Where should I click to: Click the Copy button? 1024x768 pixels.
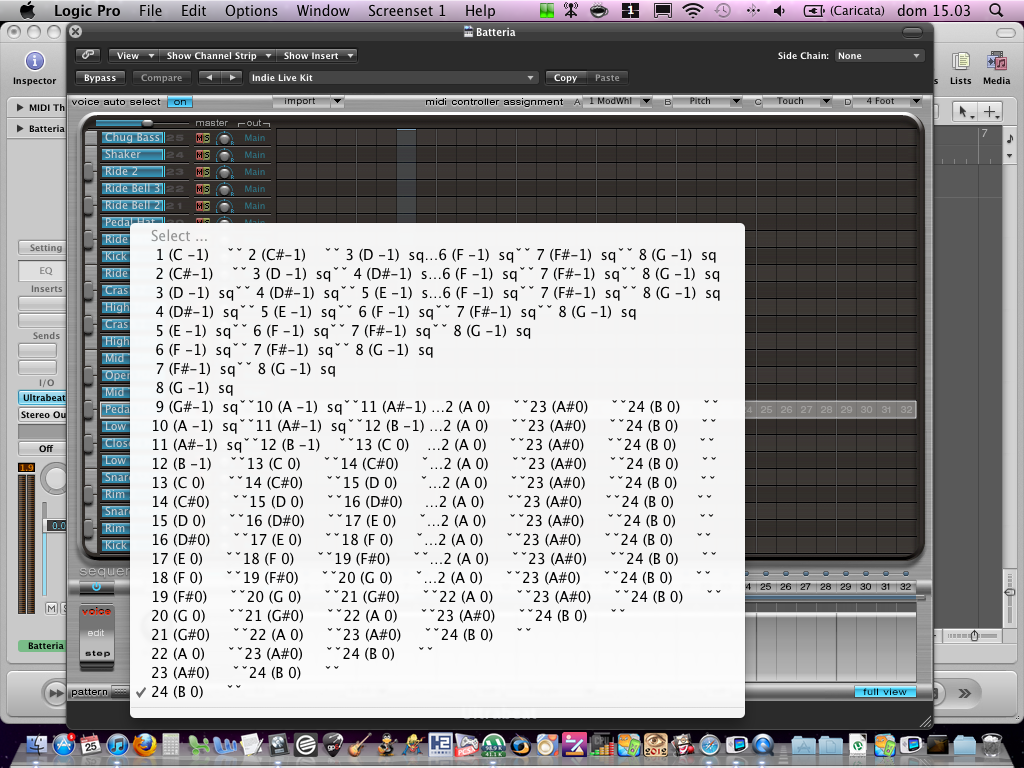click(x=566, y=78)
